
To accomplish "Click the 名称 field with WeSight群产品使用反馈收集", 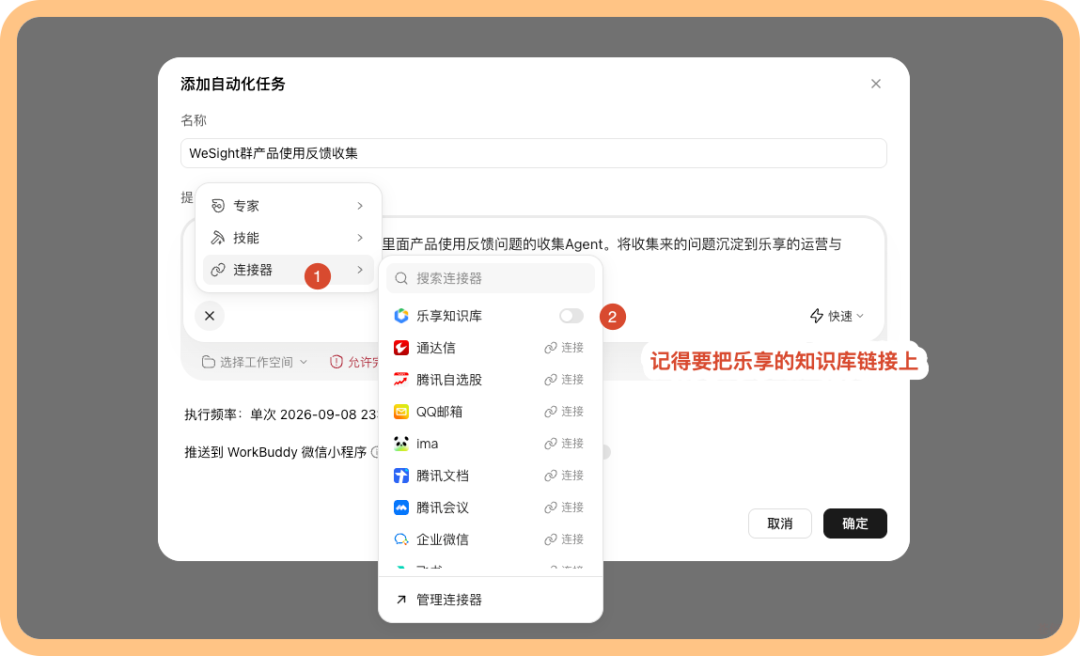I will point(533,153).
